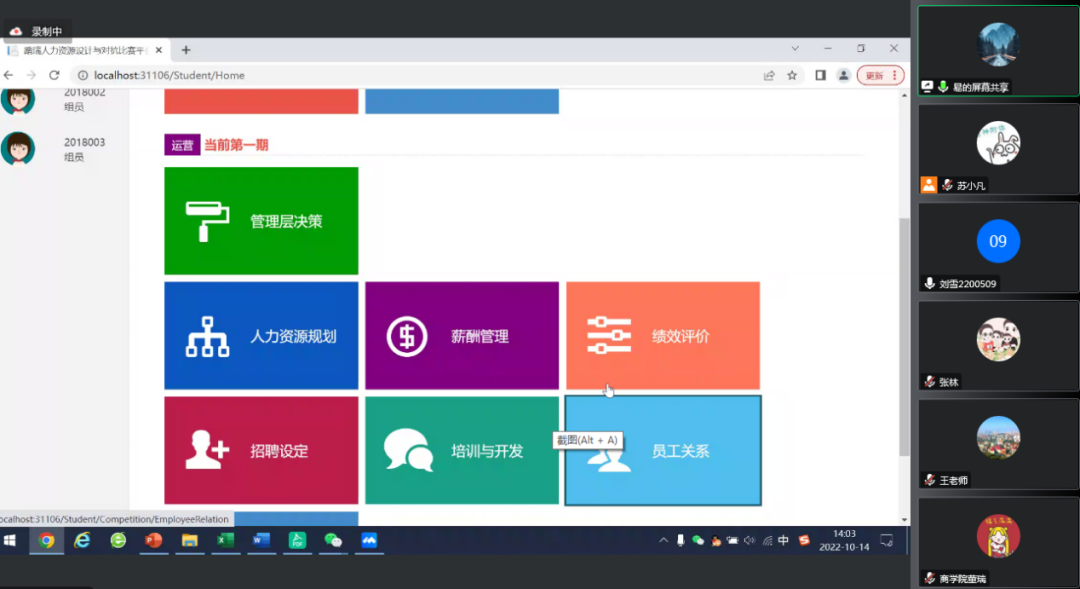Open the 人力资源规划 org-chart tile
The width and height of the screenshot is (1080, 589).
[261, 336]
